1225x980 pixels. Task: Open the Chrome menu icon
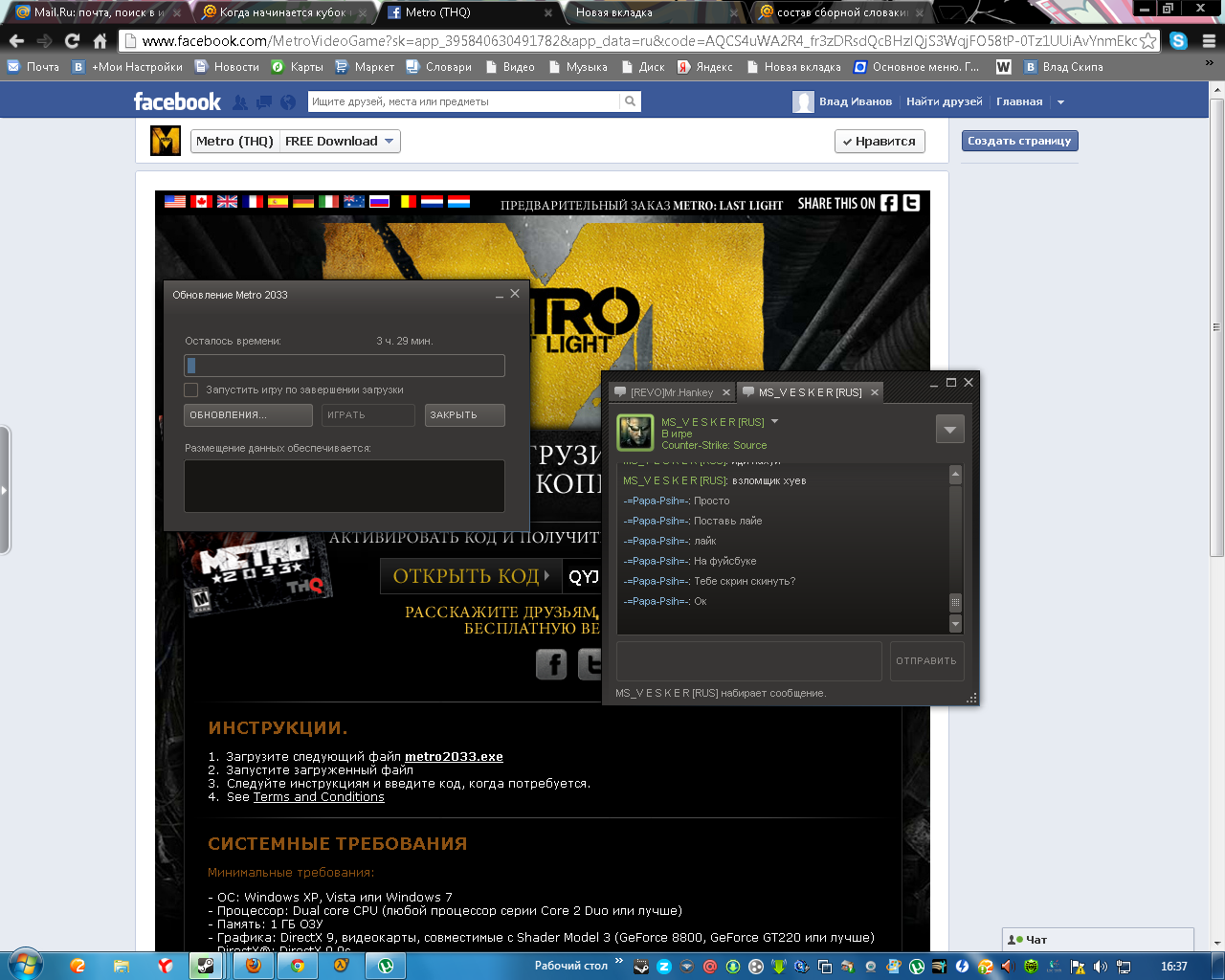[x=1209, y=41]
